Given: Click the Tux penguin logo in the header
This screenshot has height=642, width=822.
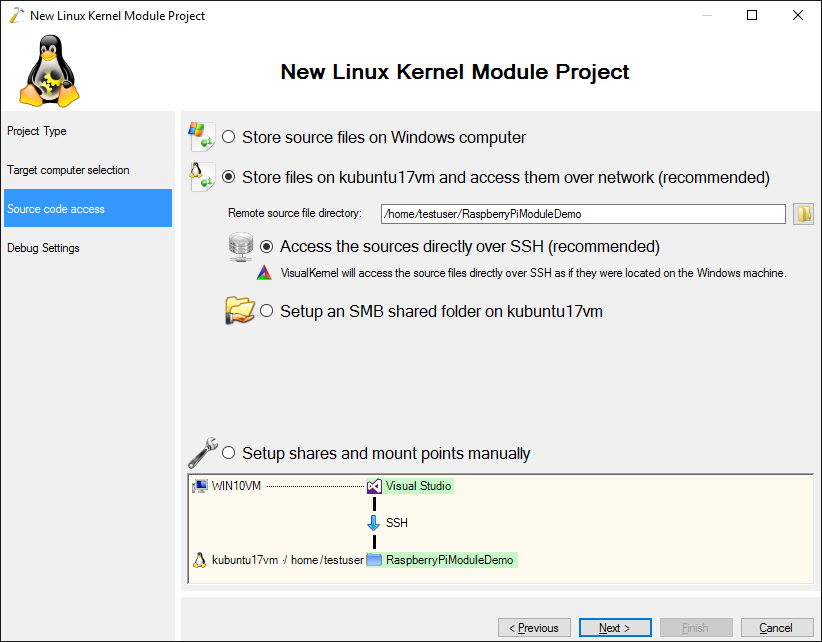Looking at the screenshot, I should (x=49, y=71).
